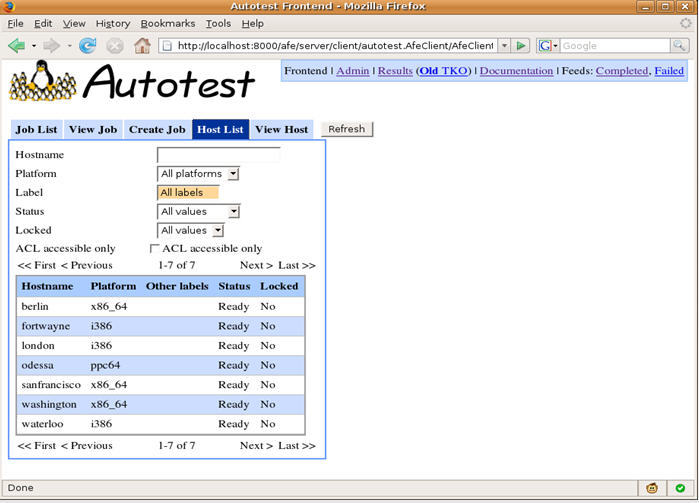Viewport: 699px width, 503px height.
Task: Go back with the green Back arrow
Action: (16, 45)
